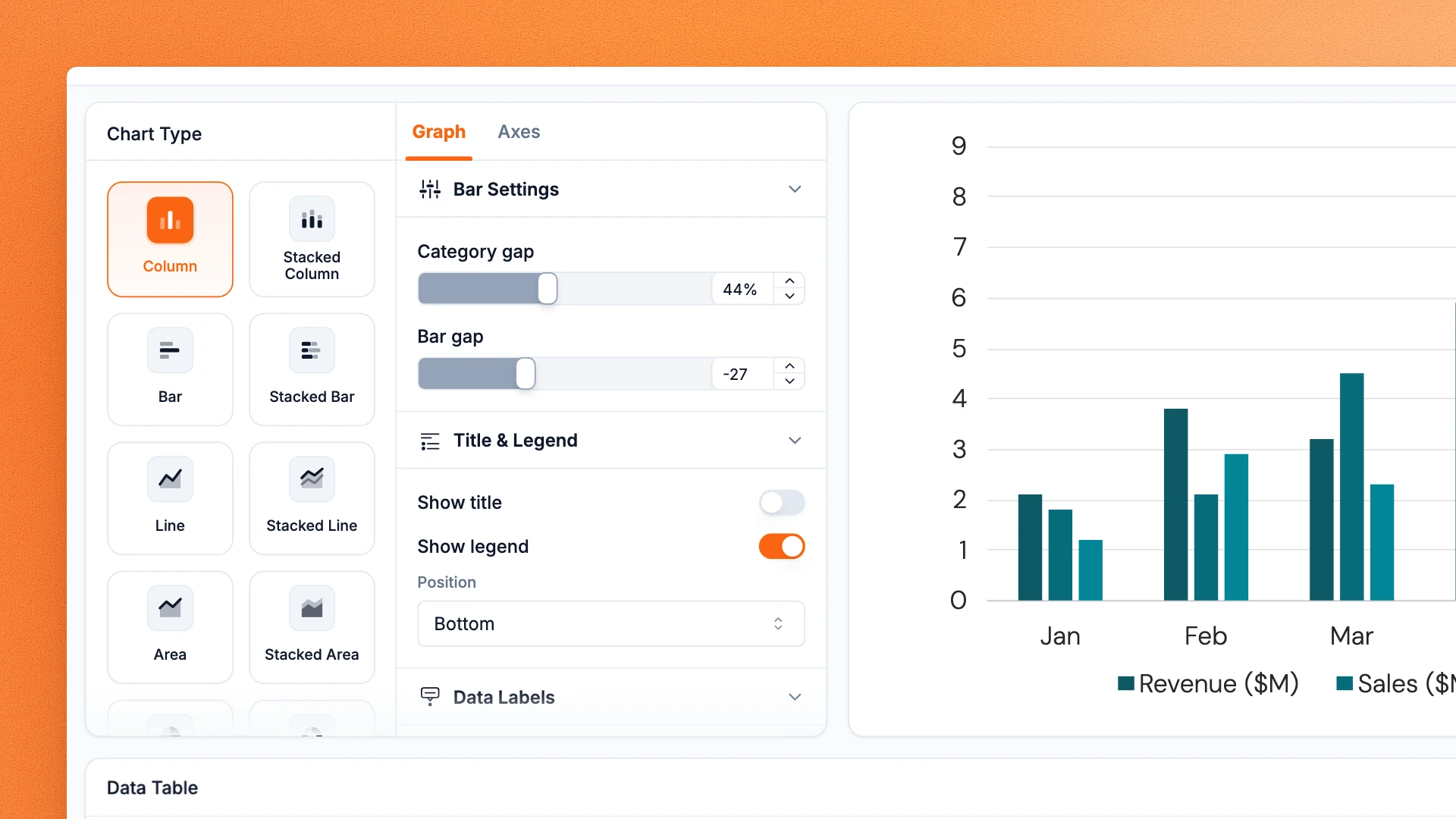Screen dimensions: 1456x819
Task: Pick the Bar chart type icon
Action: pos(170,350)
